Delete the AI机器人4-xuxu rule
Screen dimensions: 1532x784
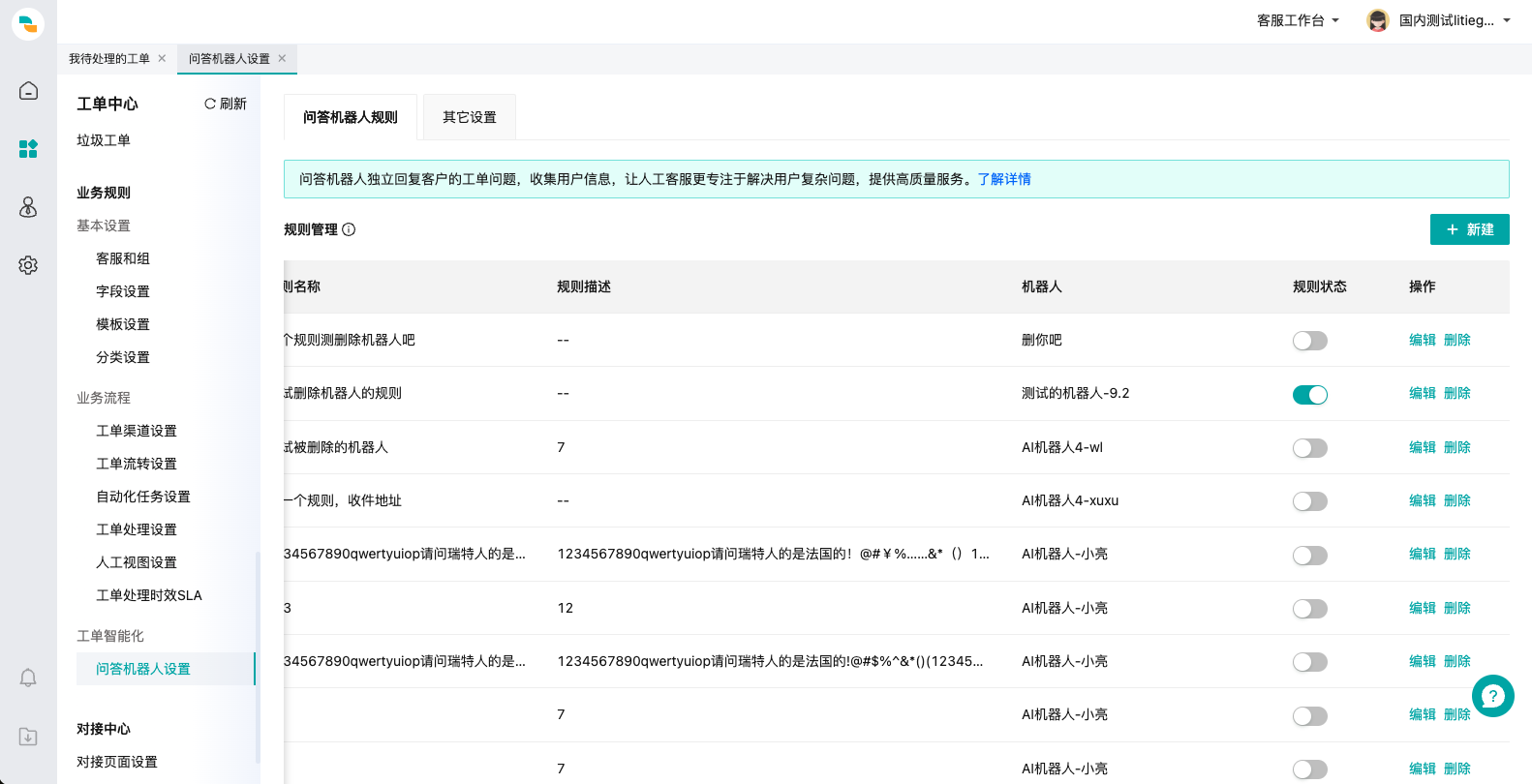1457,500
